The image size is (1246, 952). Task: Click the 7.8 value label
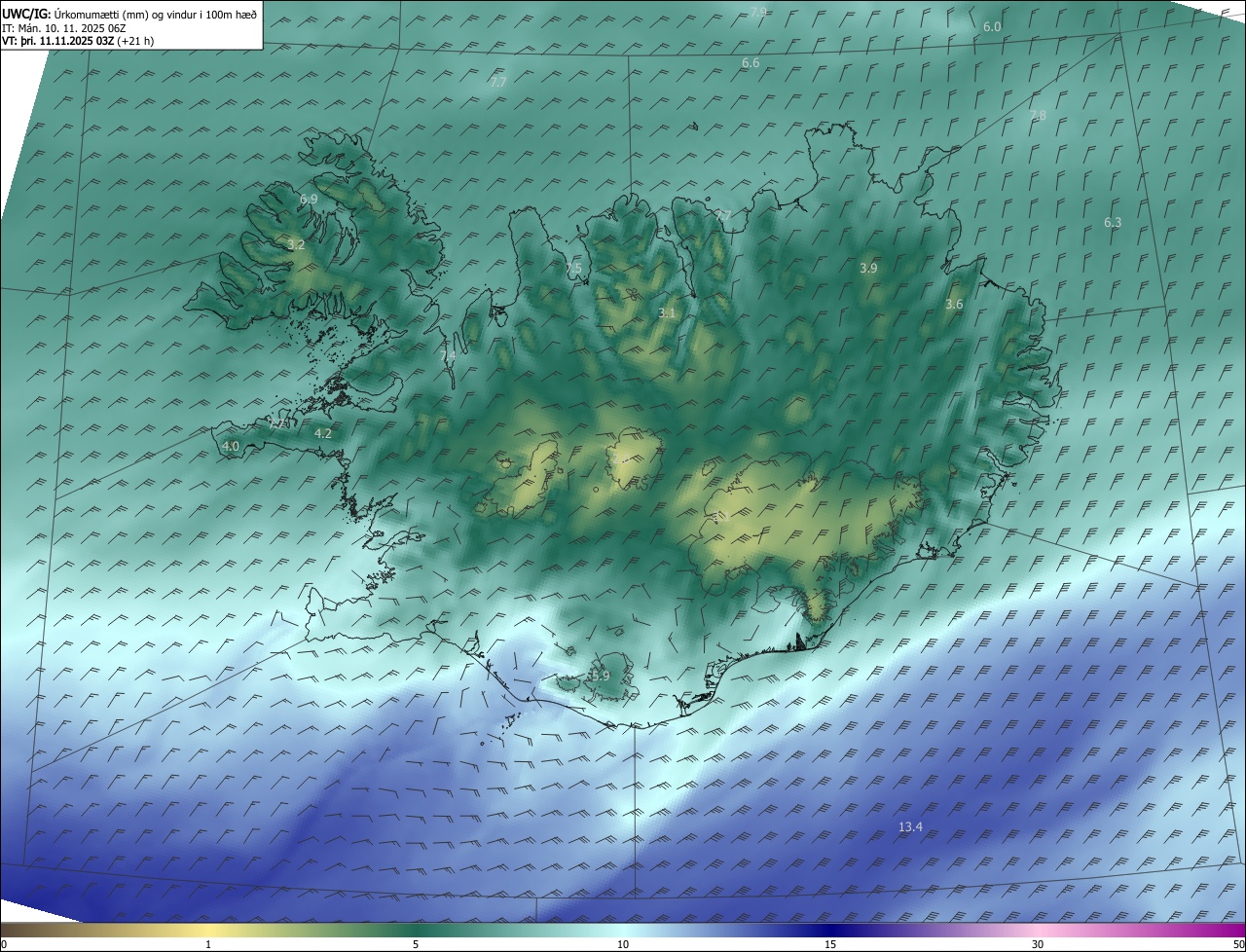[x=1038, y=116]
